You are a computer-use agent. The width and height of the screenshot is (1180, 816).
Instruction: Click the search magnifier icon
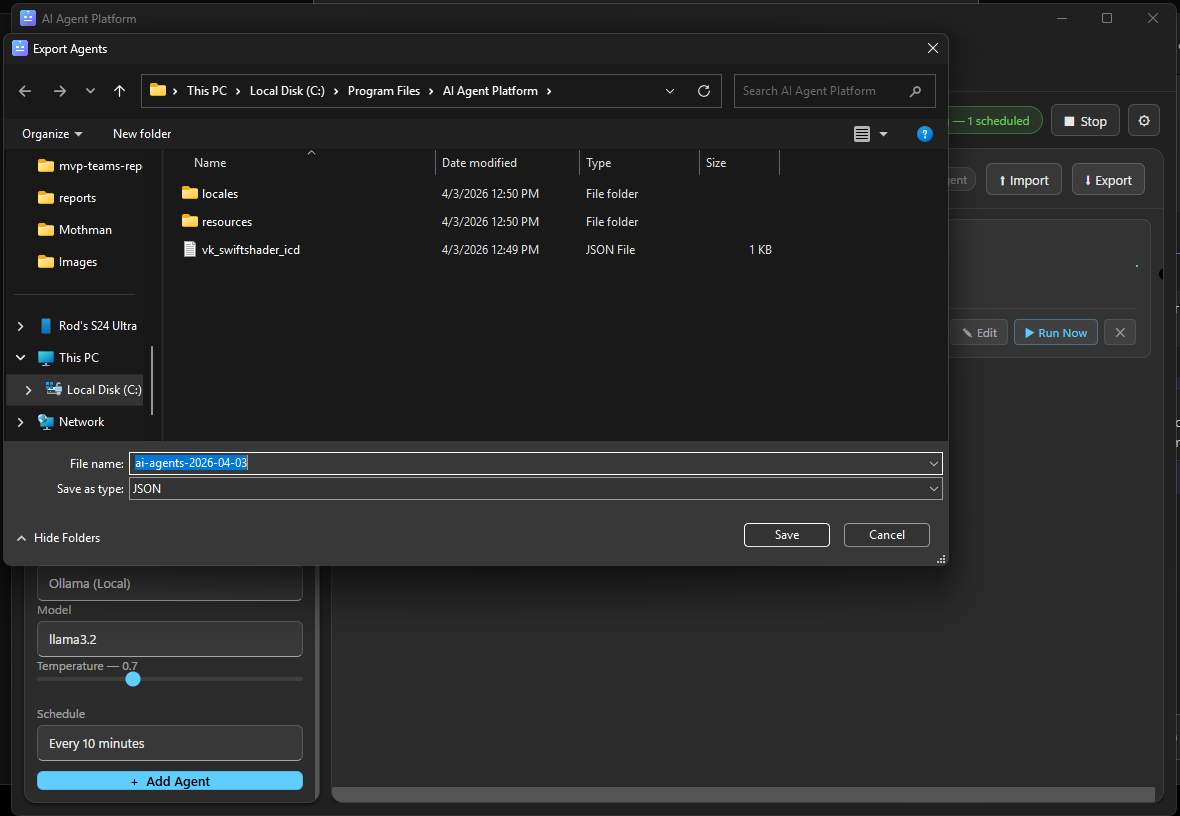[x=915, y=90]
